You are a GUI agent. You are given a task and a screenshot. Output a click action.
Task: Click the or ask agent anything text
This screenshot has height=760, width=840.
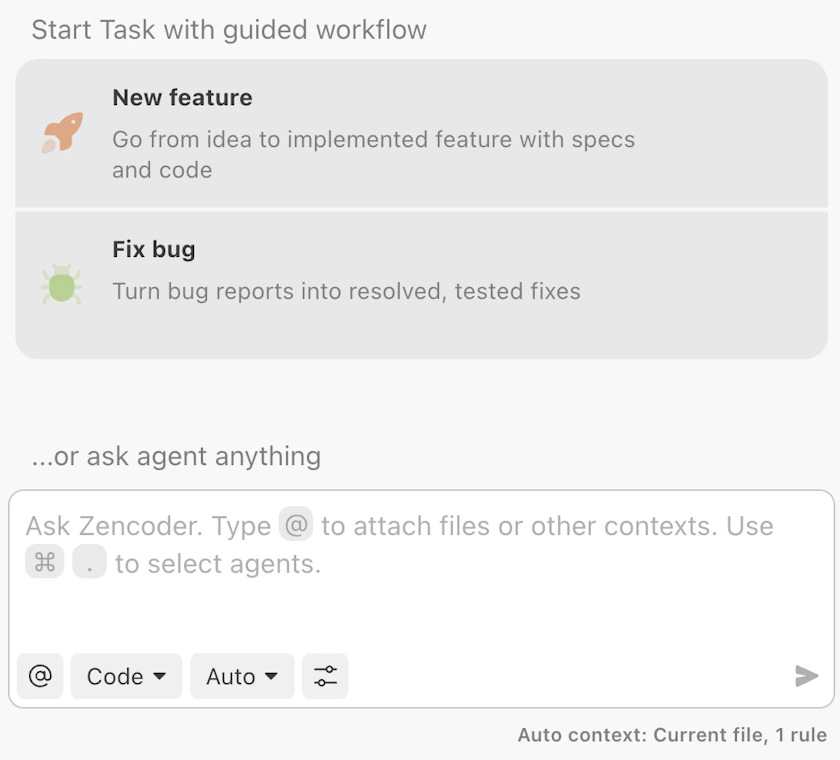176,456
